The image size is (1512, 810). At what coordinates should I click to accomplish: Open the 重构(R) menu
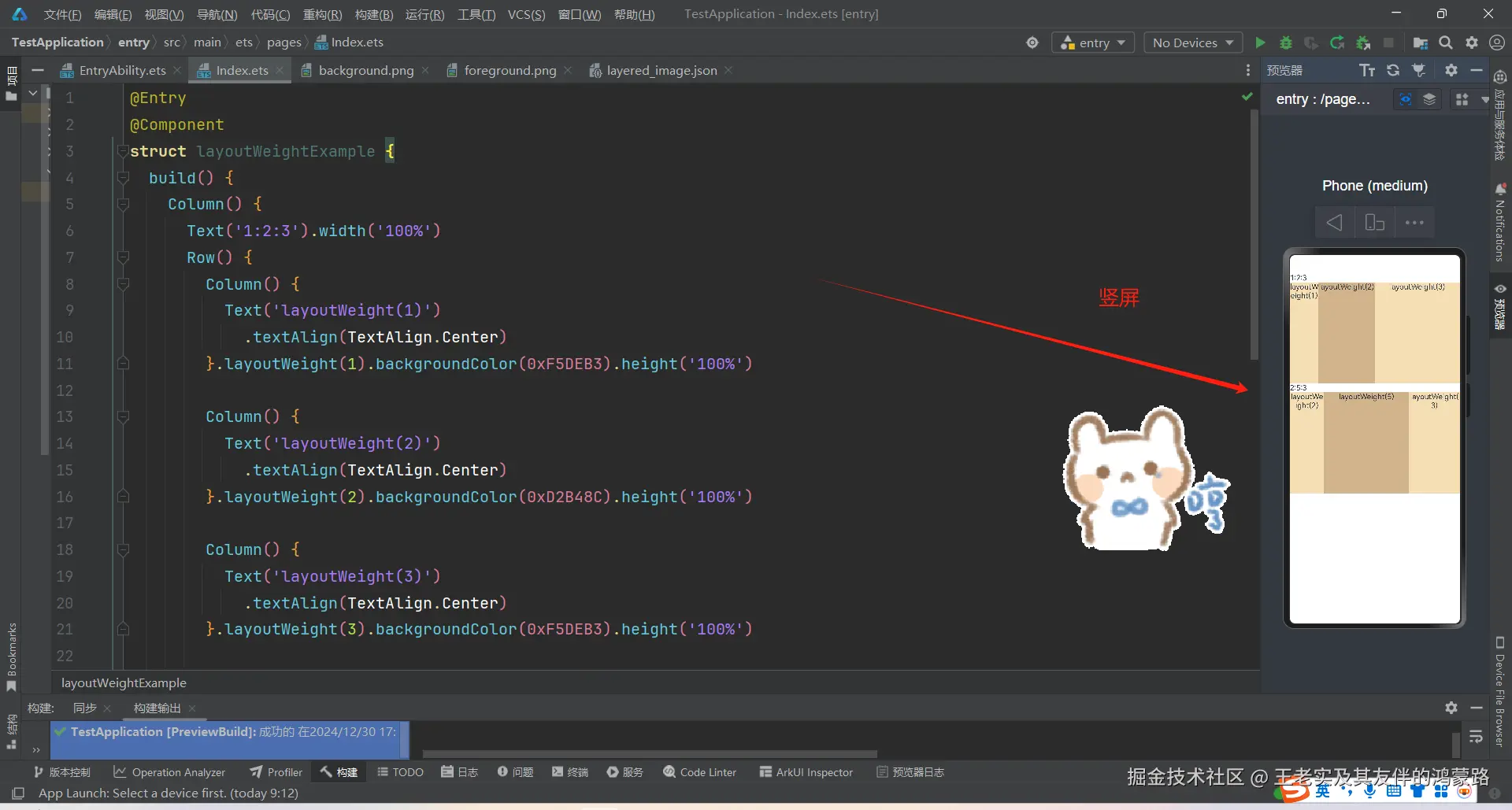[x=322, y=14]
